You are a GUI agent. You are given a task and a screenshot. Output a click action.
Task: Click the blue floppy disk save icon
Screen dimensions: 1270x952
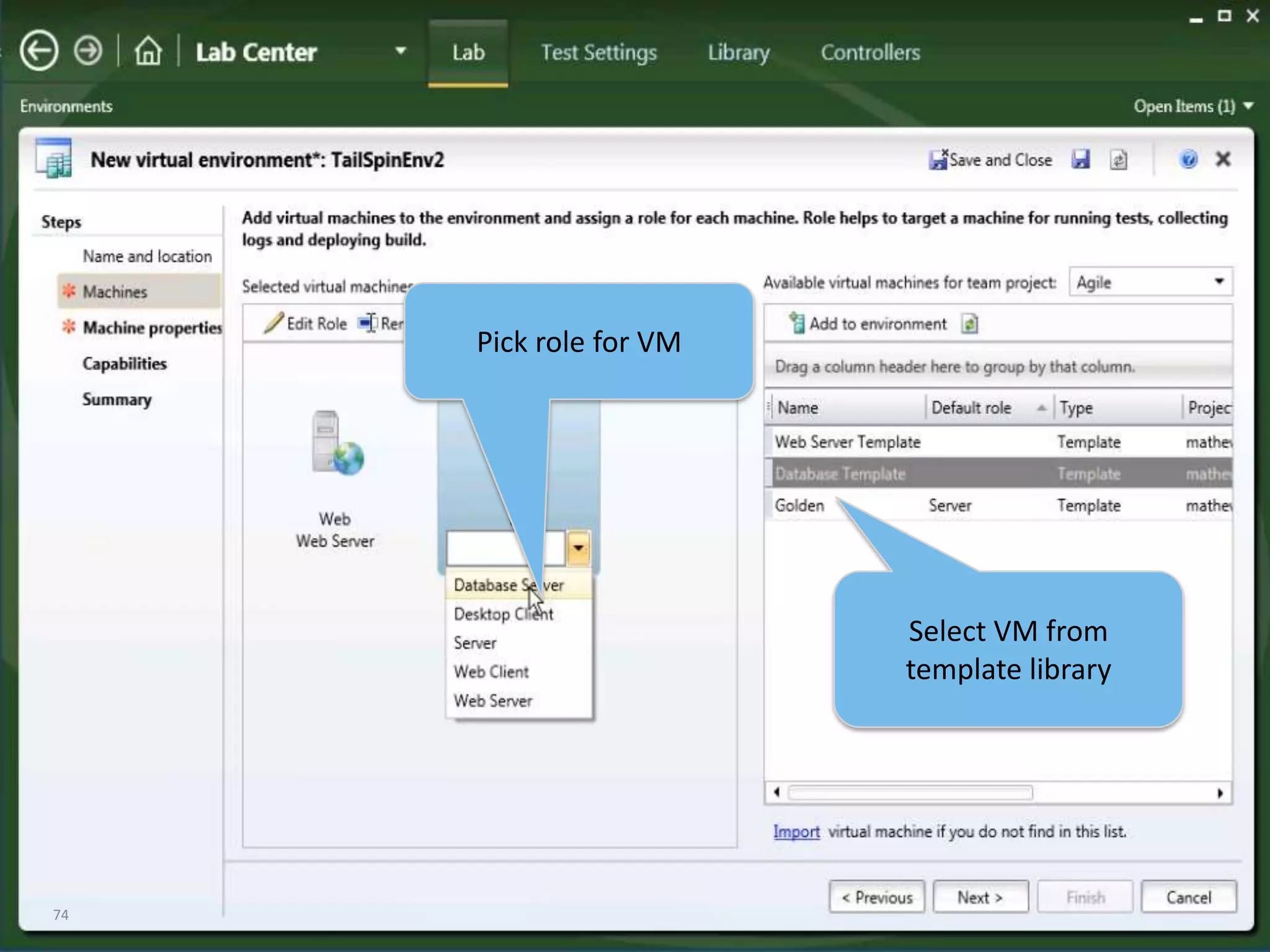click(x=1080, y=160)
